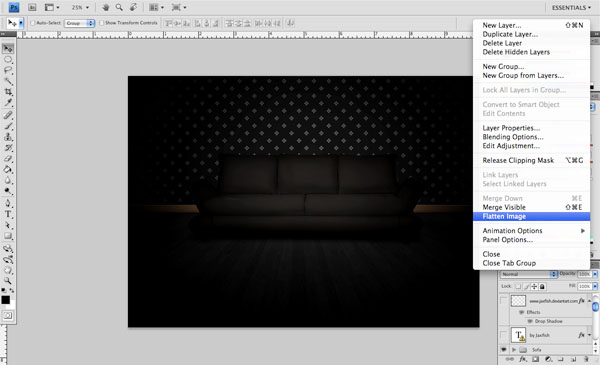
Task: Click the foreground black color swatch
Action: coord(5,300)
